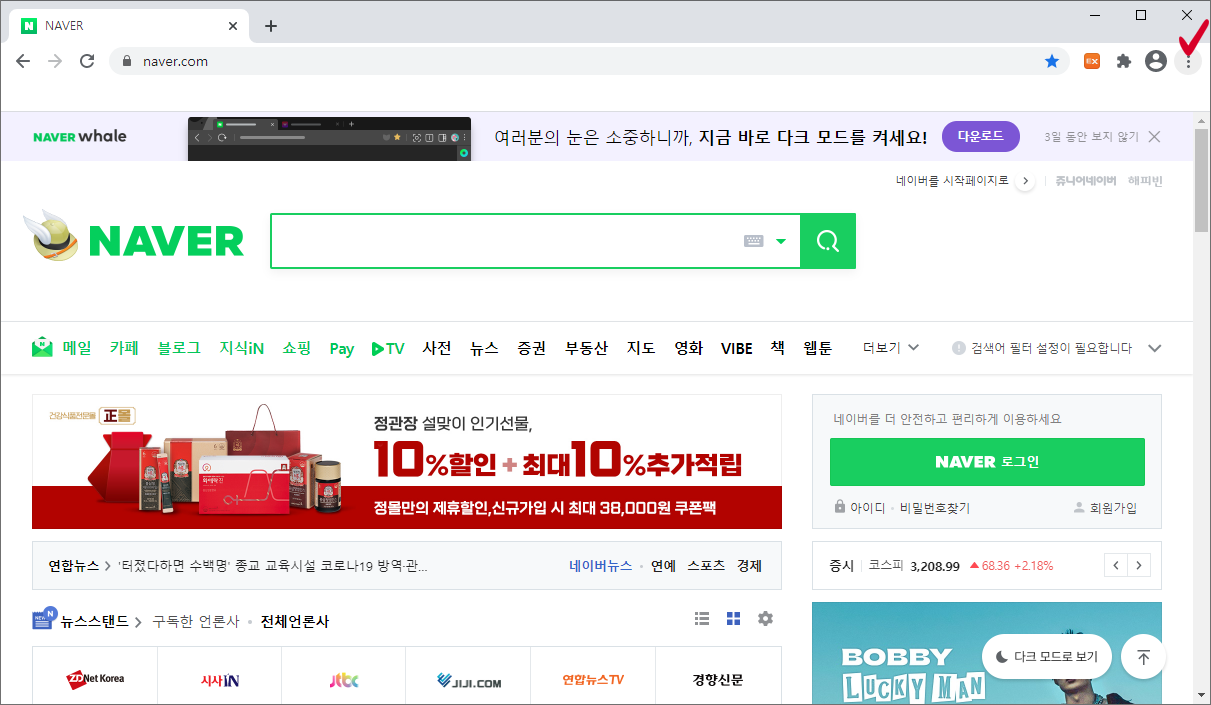Screen dimensions: 1211x705
Task: Switch the newsstand to list view
Action: (x=702, y=619)
